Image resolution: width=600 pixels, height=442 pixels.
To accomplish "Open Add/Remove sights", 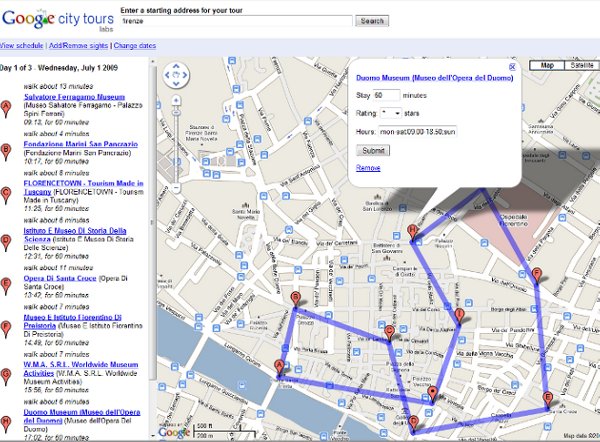I will pos(78,46).
